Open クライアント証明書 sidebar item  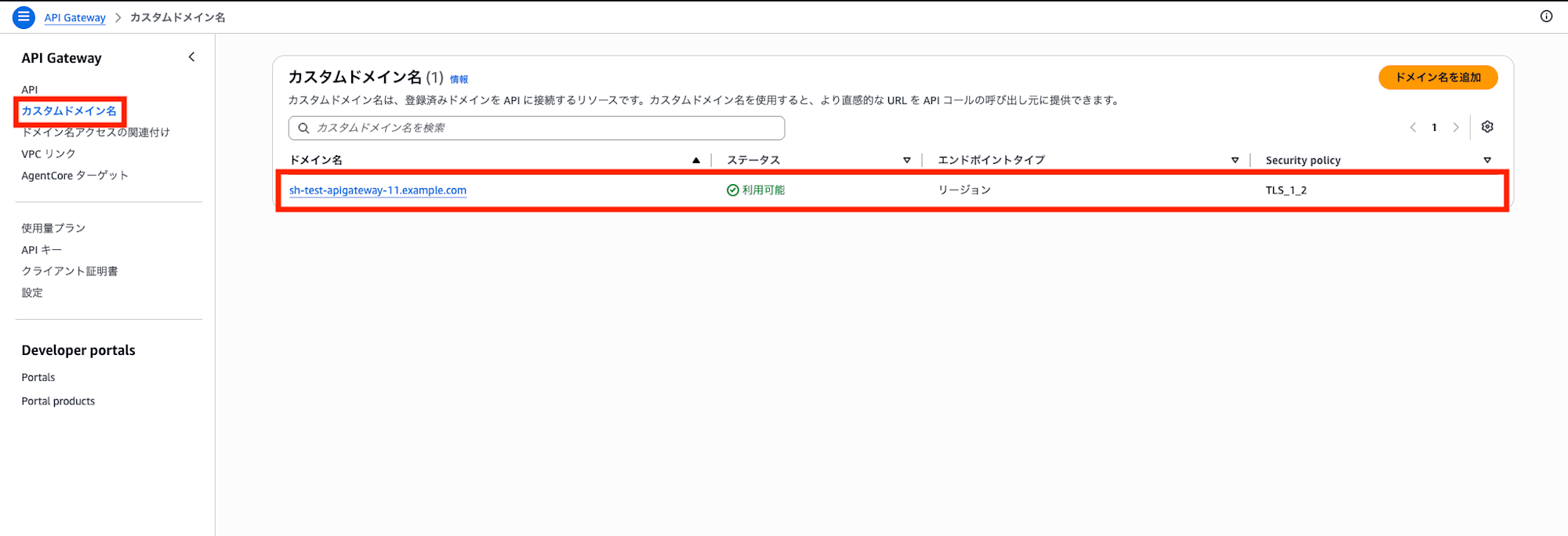70,271
